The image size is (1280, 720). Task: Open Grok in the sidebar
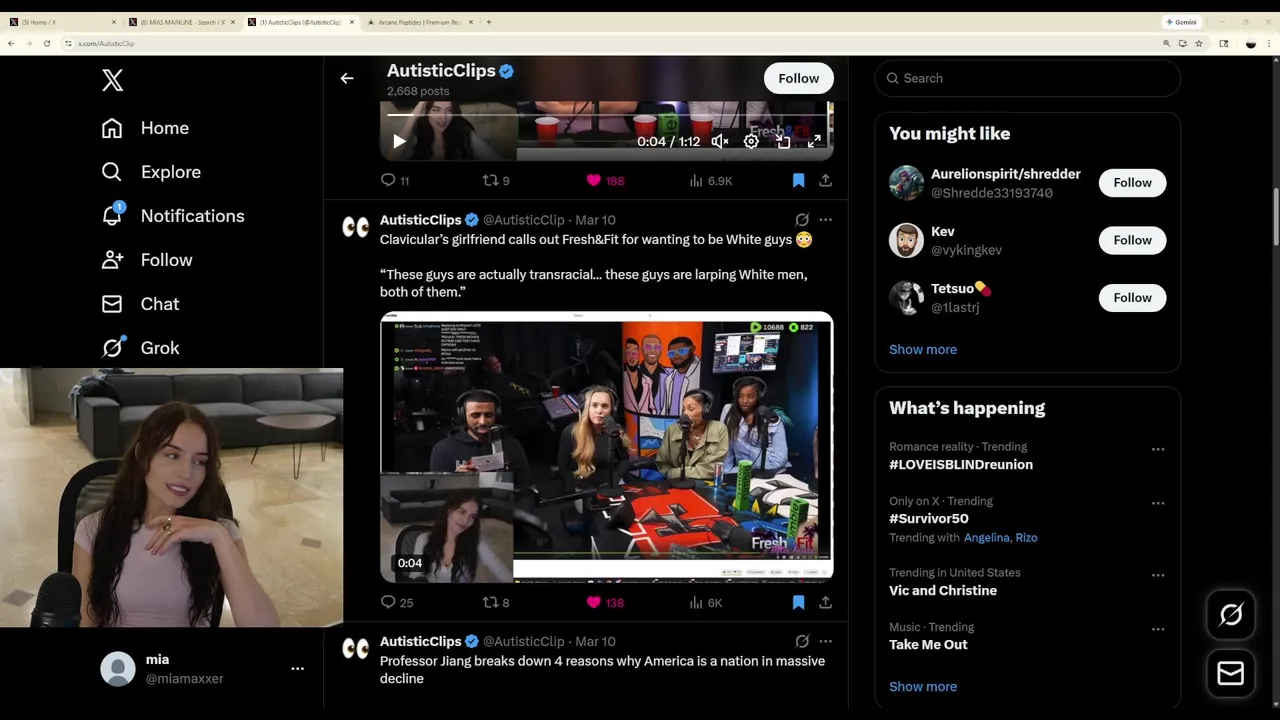[140, 348]
